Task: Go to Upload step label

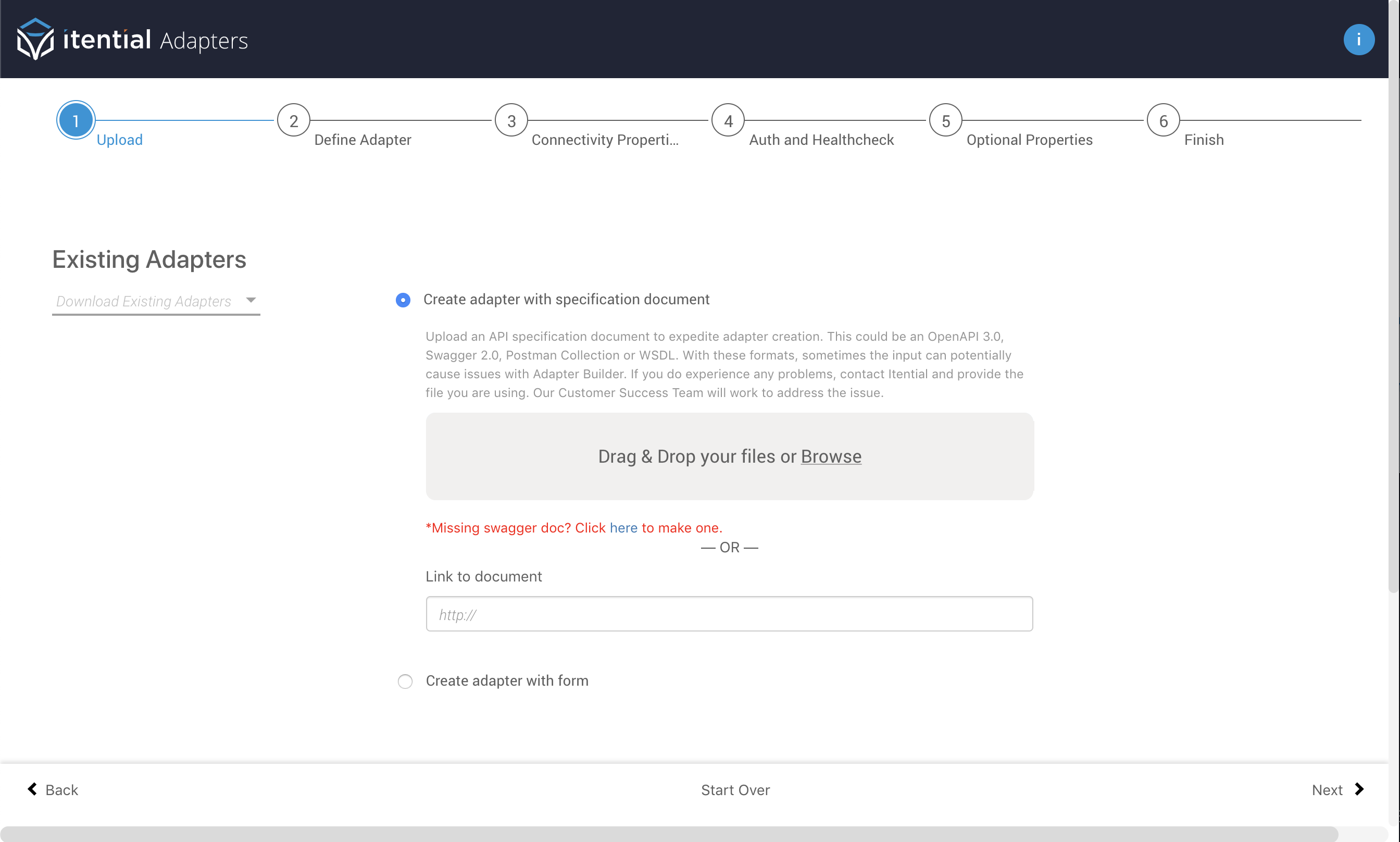Action: pos(120,140)
